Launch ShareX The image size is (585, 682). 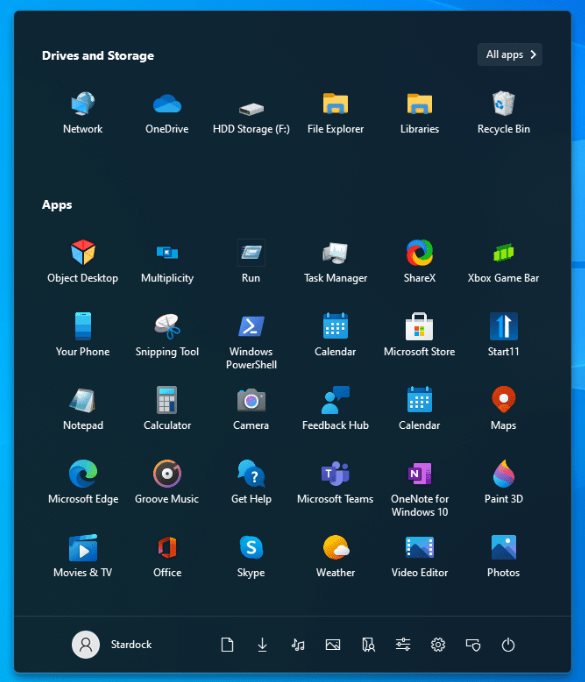point(419,261)
